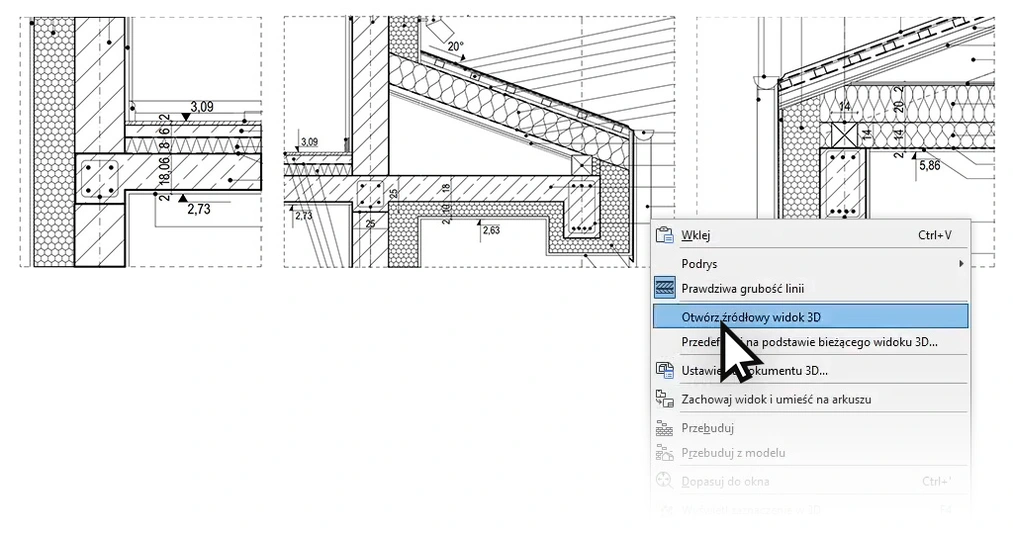Choose Dopasuj do okna entry
This screenshot has width=1013, height=535.
(810, 481)
